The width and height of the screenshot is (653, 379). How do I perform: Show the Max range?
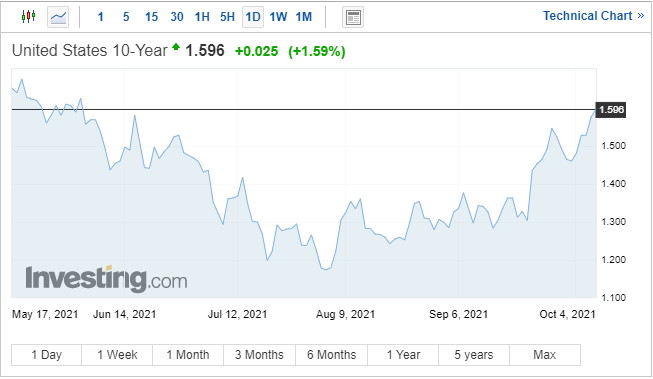click(x=545, y=355)
